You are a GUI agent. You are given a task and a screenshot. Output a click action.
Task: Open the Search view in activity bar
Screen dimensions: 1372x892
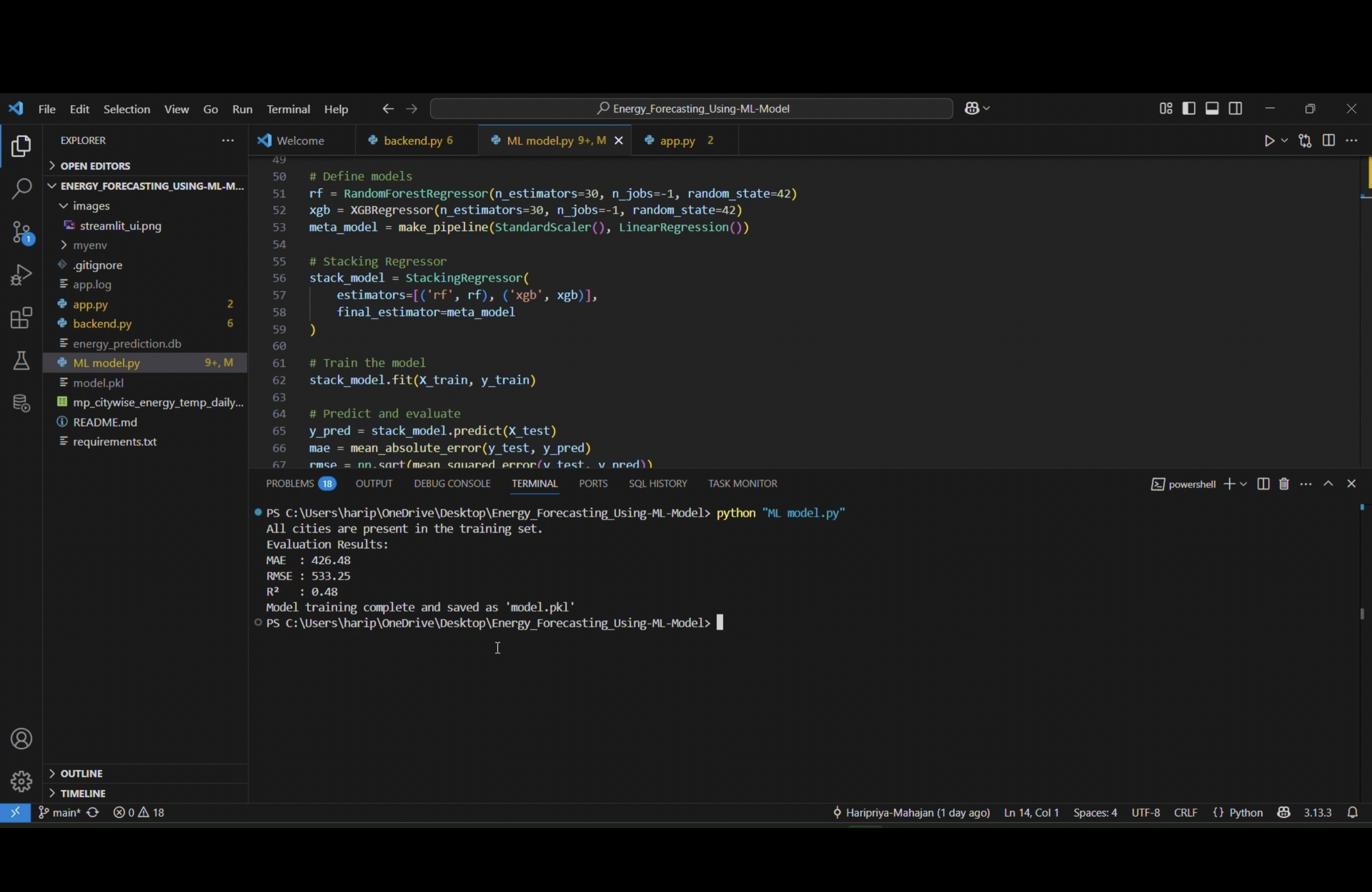(x=21, y=189)
